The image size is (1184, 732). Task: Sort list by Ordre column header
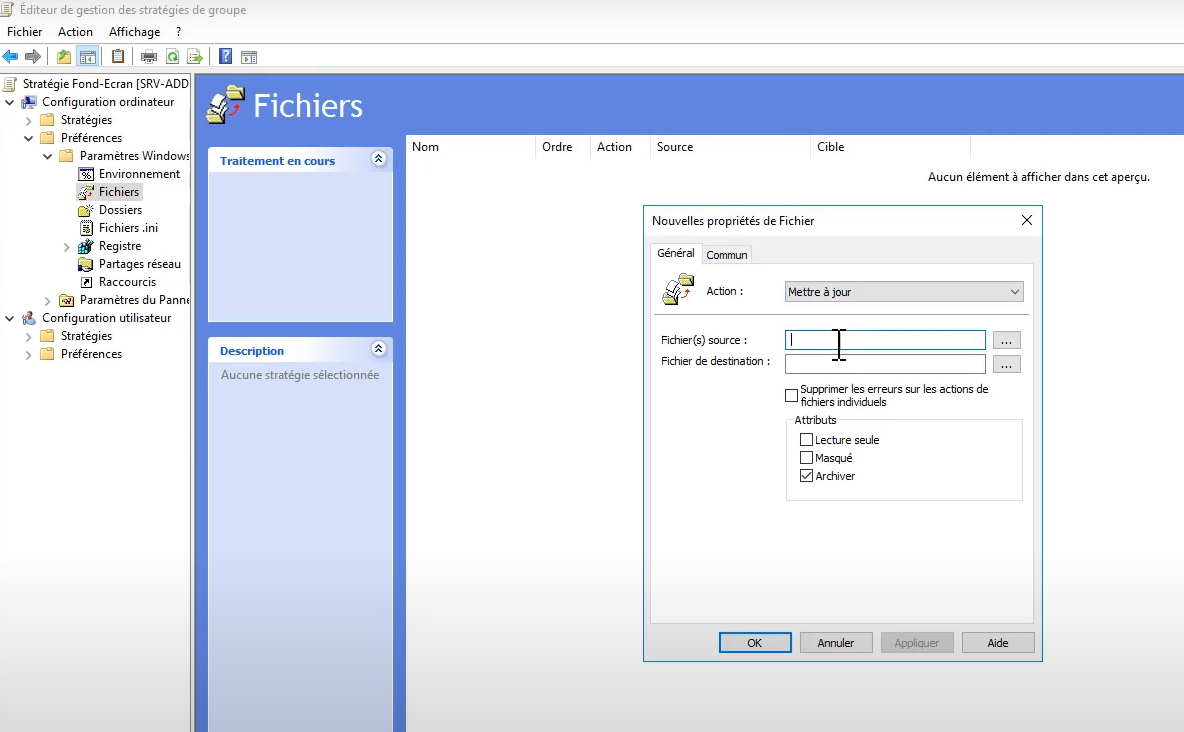(563, 147)
